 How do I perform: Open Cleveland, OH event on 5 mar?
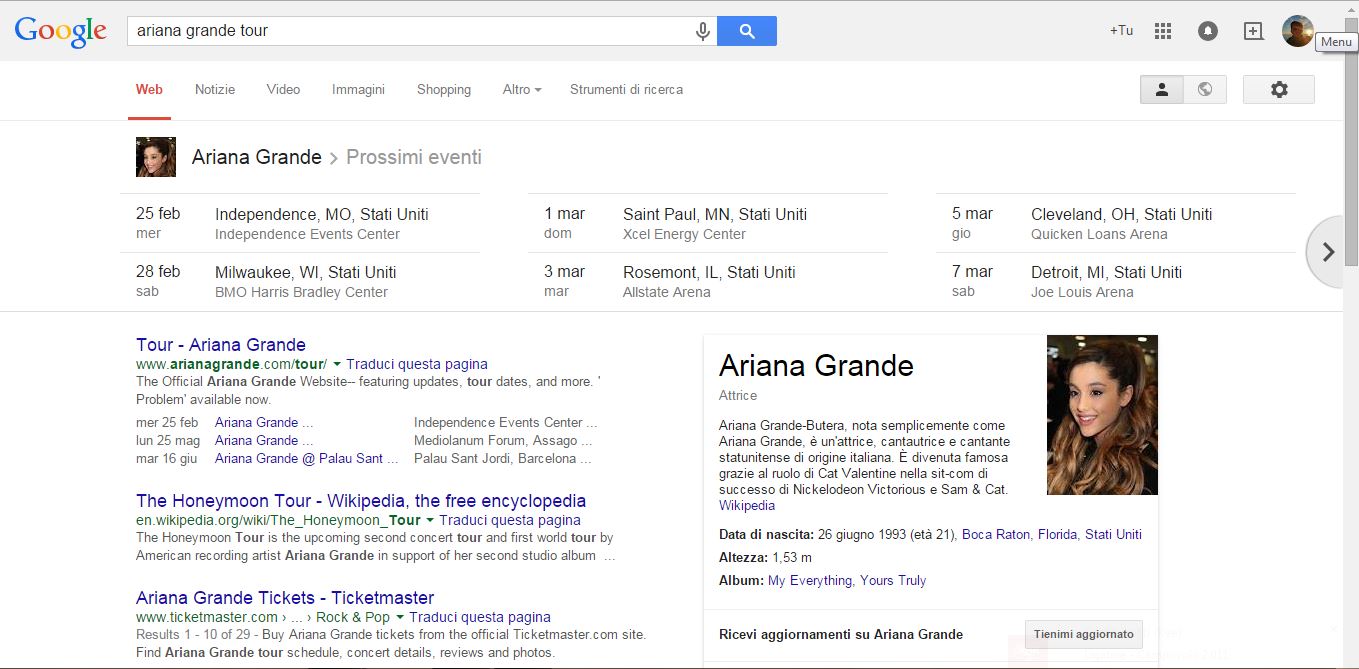[x=1116, y=223]
